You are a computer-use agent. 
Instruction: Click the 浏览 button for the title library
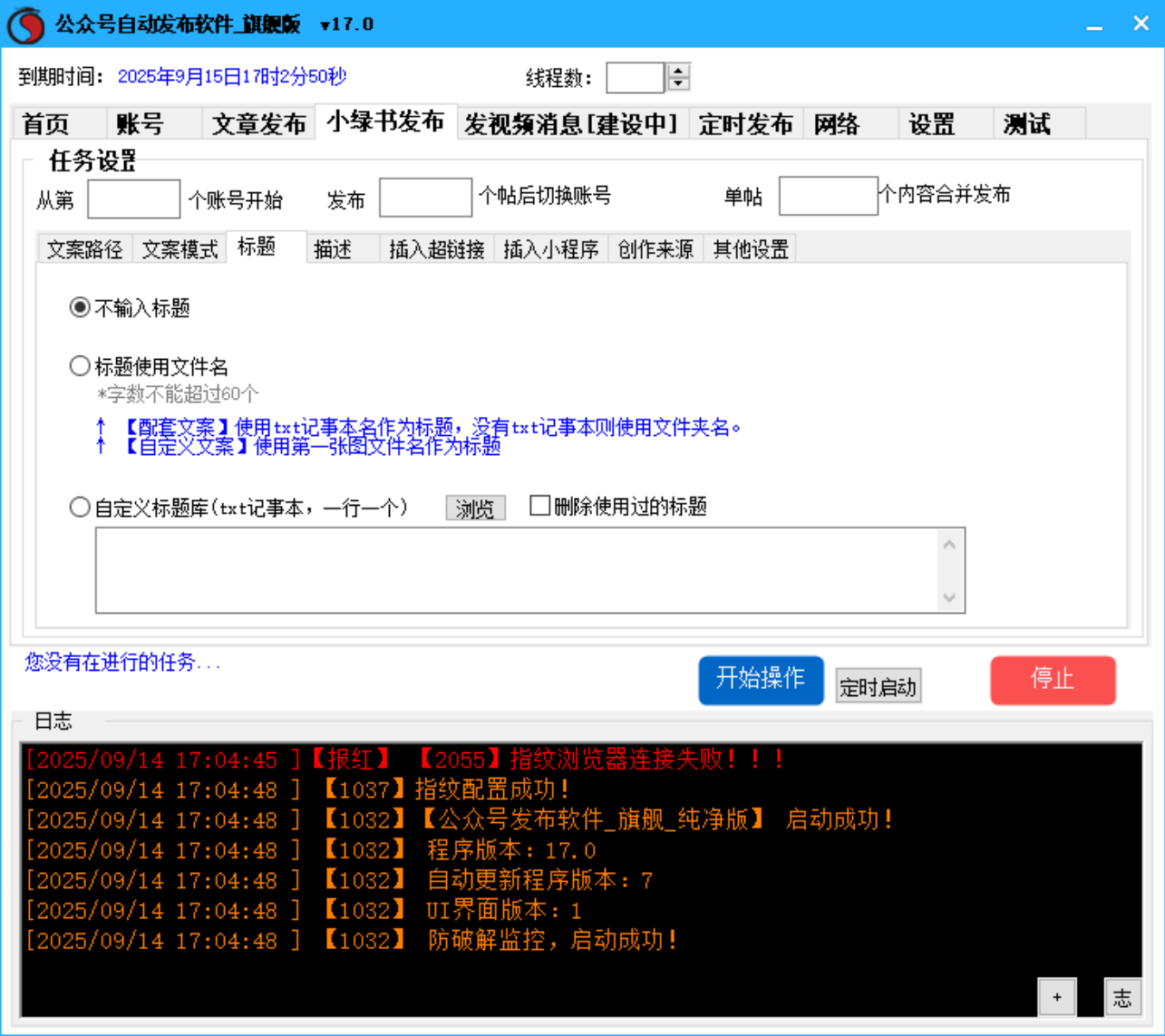pos(475,508)
